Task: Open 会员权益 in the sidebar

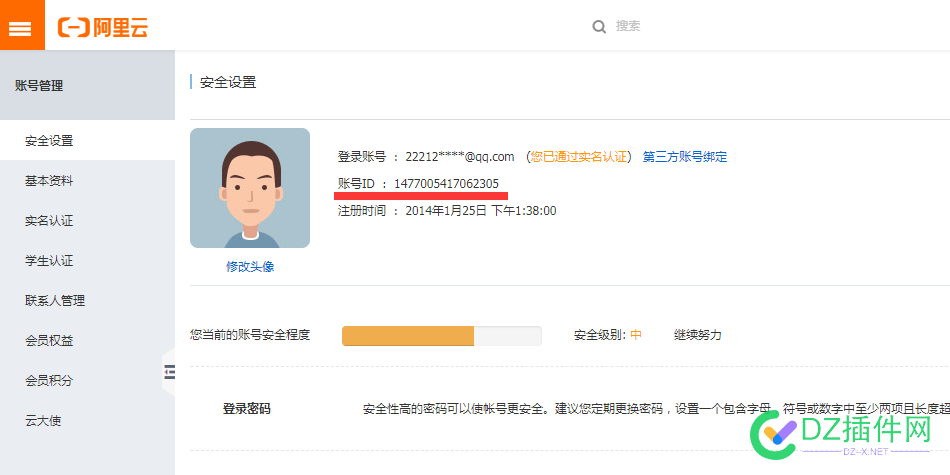Action: pos(87,340)
